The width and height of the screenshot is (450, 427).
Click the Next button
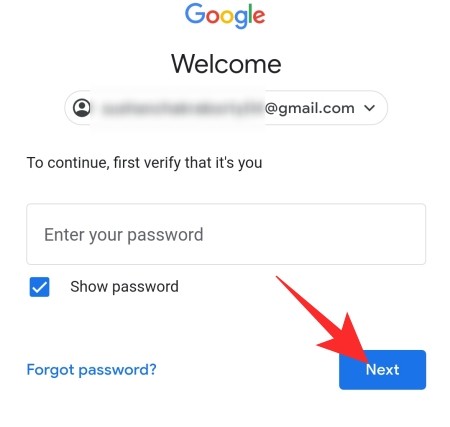click(382, 370)
